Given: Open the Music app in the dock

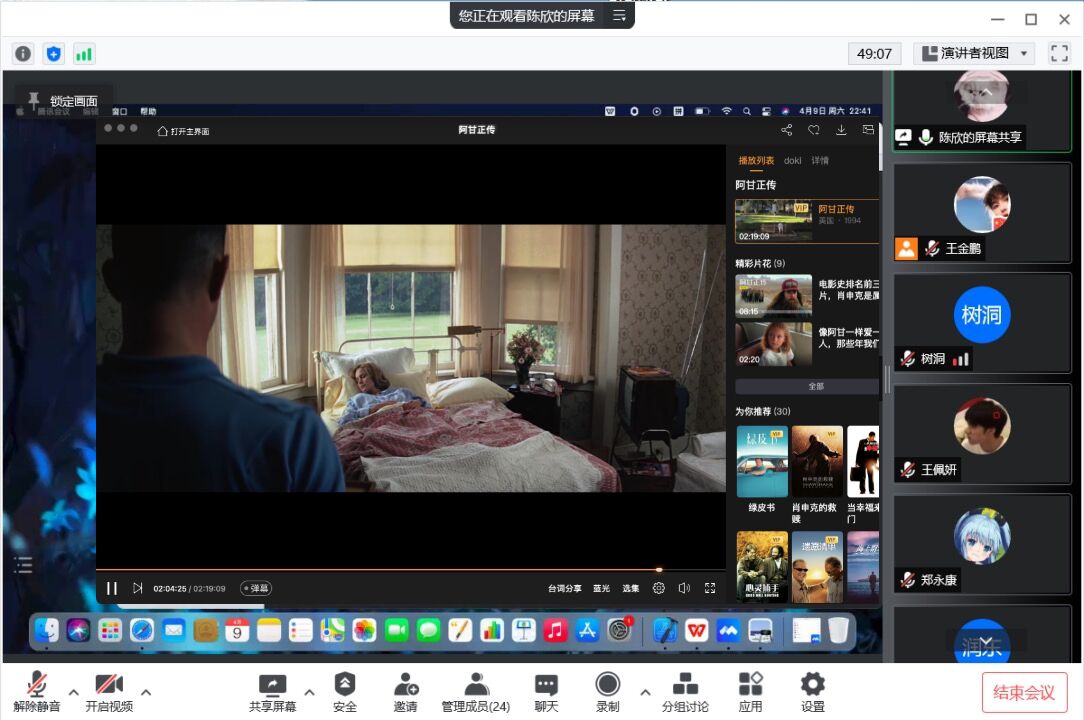Looking at the screenshot, I should 555,630.
